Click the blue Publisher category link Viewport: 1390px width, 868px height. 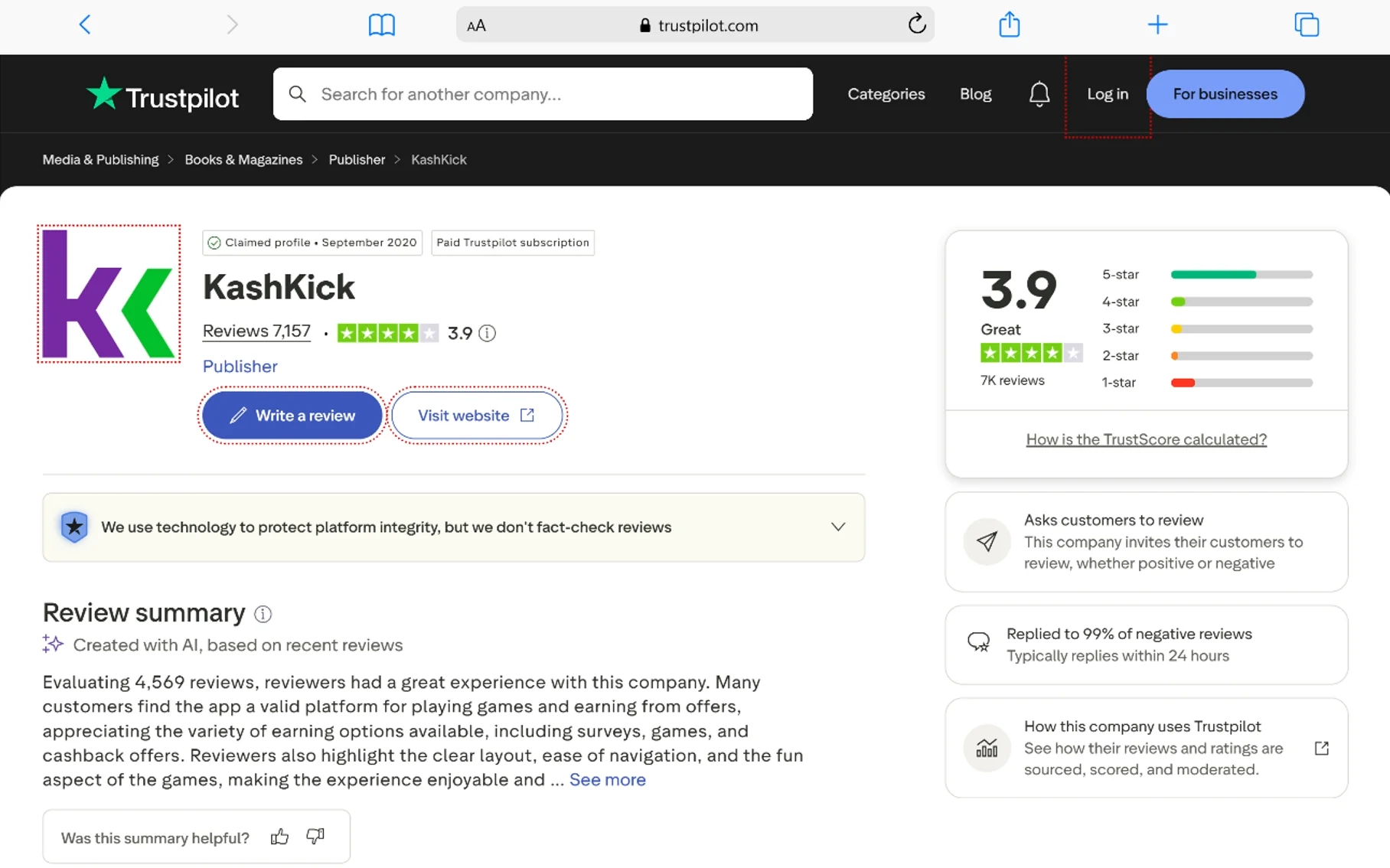240,366
